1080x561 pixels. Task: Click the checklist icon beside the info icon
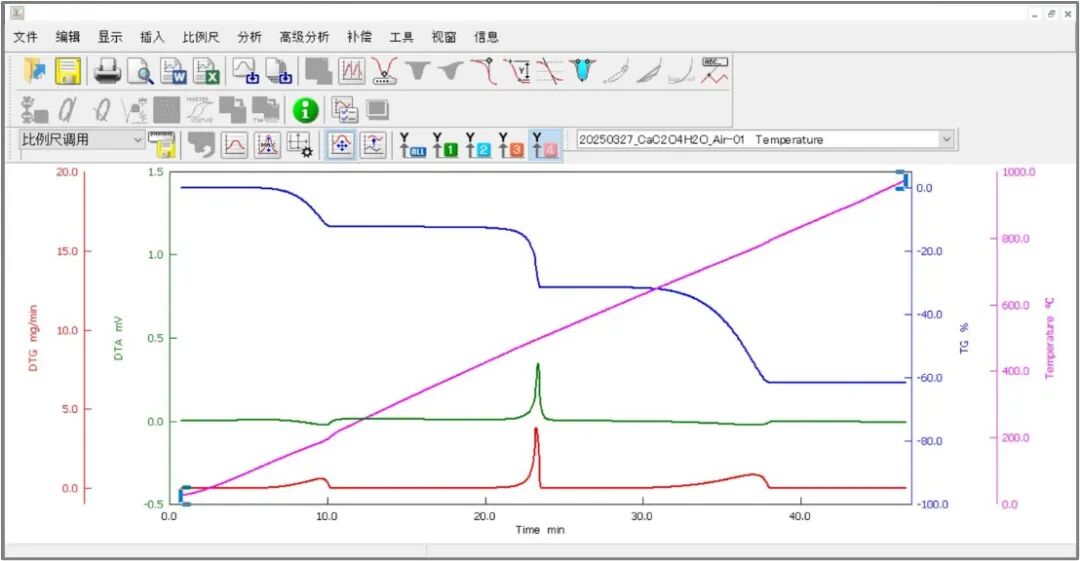tap(344, 109)
